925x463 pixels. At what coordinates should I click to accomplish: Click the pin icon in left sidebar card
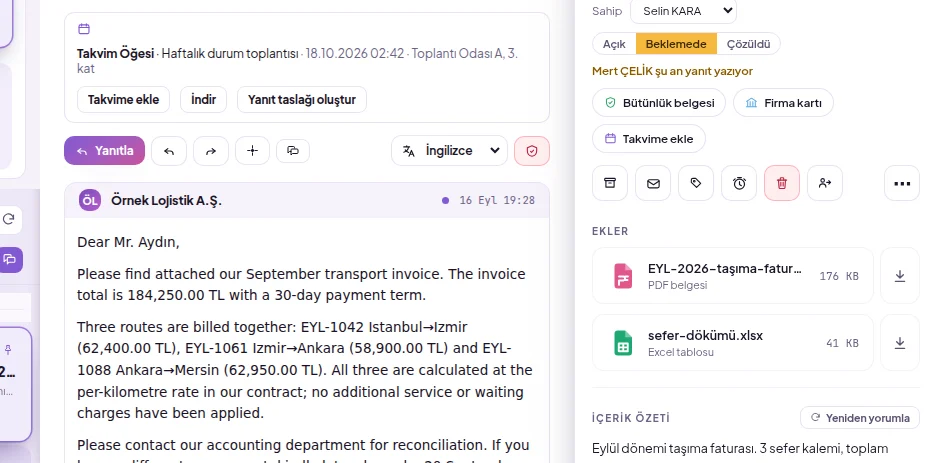(x=8, y=350)
